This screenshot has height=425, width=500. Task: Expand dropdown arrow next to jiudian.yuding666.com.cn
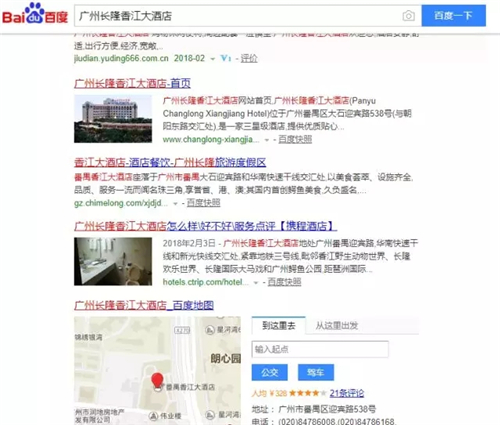tap(212, 59)
